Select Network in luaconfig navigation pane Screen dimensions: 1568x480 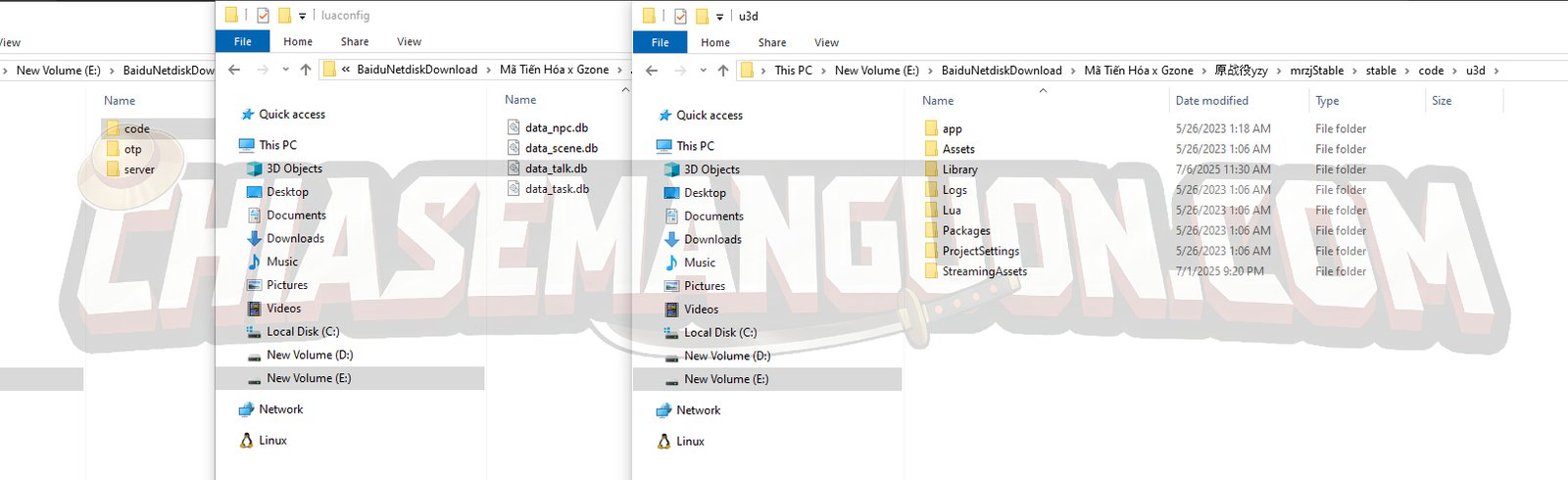point(280,409)
